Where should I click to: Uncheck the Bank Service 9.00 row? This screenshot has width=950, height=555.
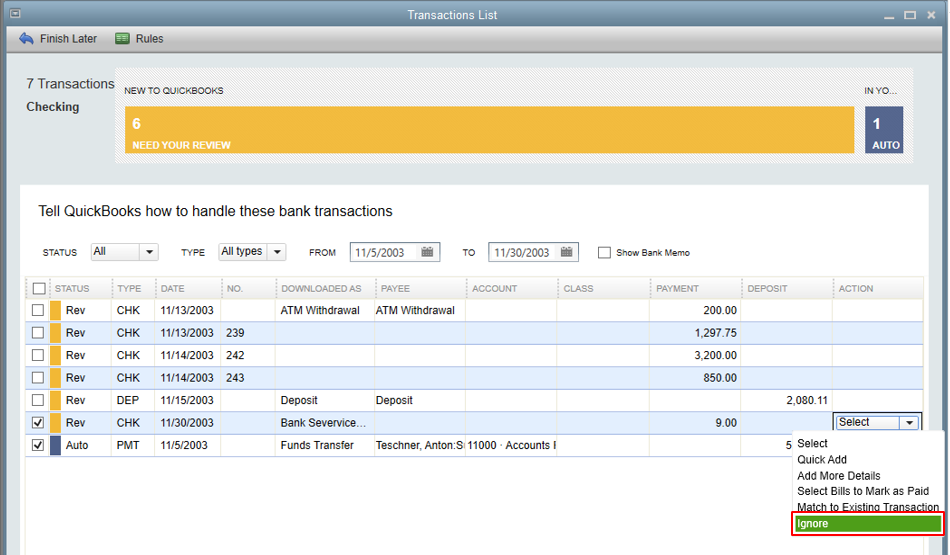point(38,422)
